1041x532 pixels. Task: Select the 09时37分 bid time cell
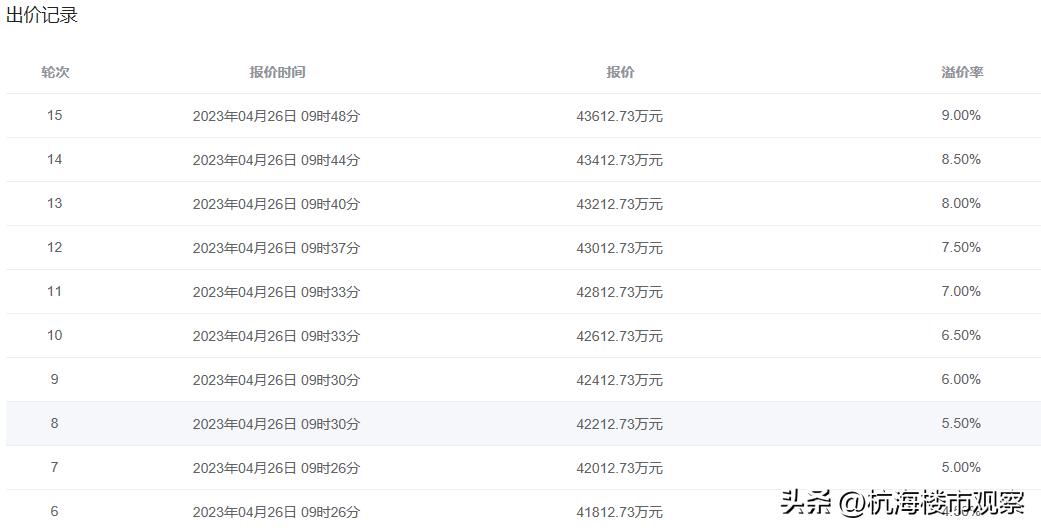tap(276, 248)
